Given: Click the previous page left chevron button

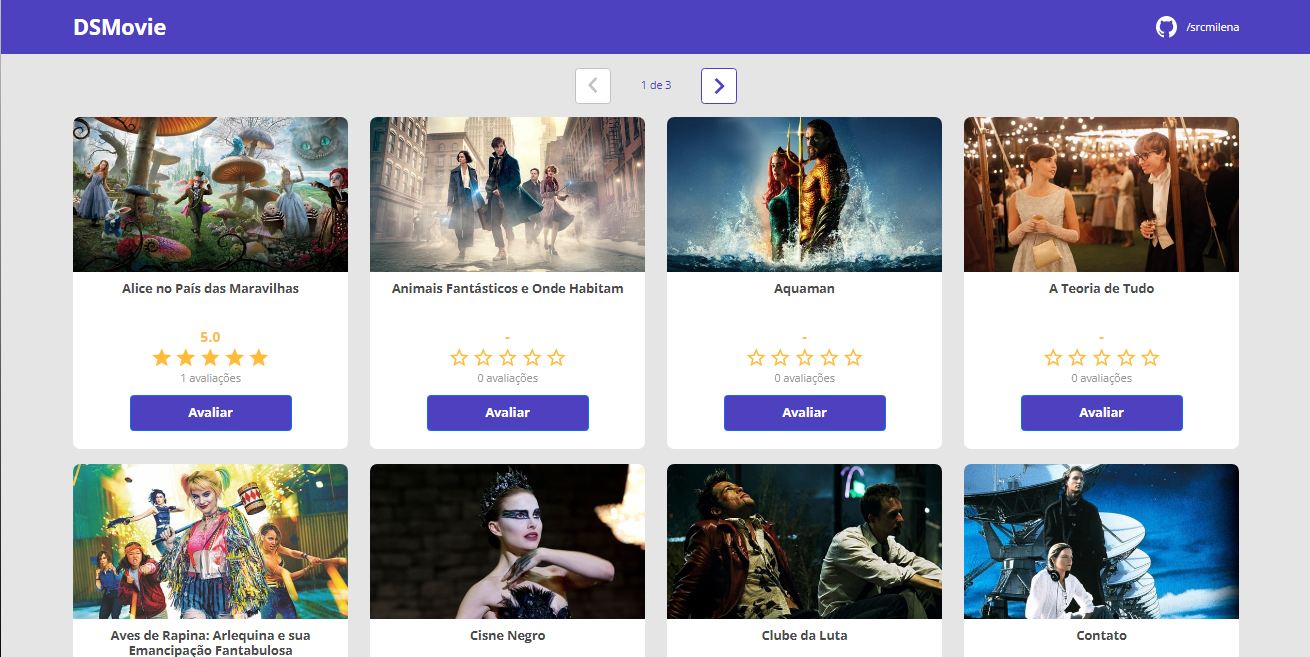Looking at the screenshot, I should (x=593, y=86).
